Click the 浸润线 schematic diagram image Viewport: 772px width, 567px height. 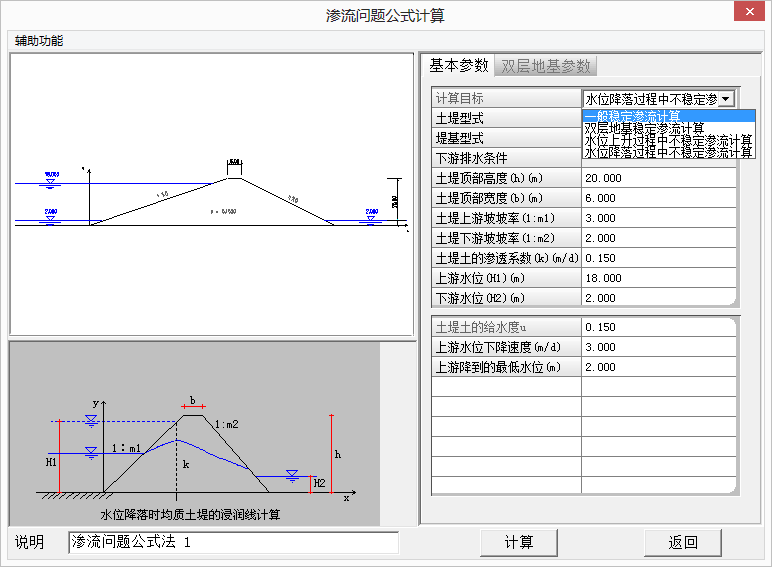pos(195,435)
